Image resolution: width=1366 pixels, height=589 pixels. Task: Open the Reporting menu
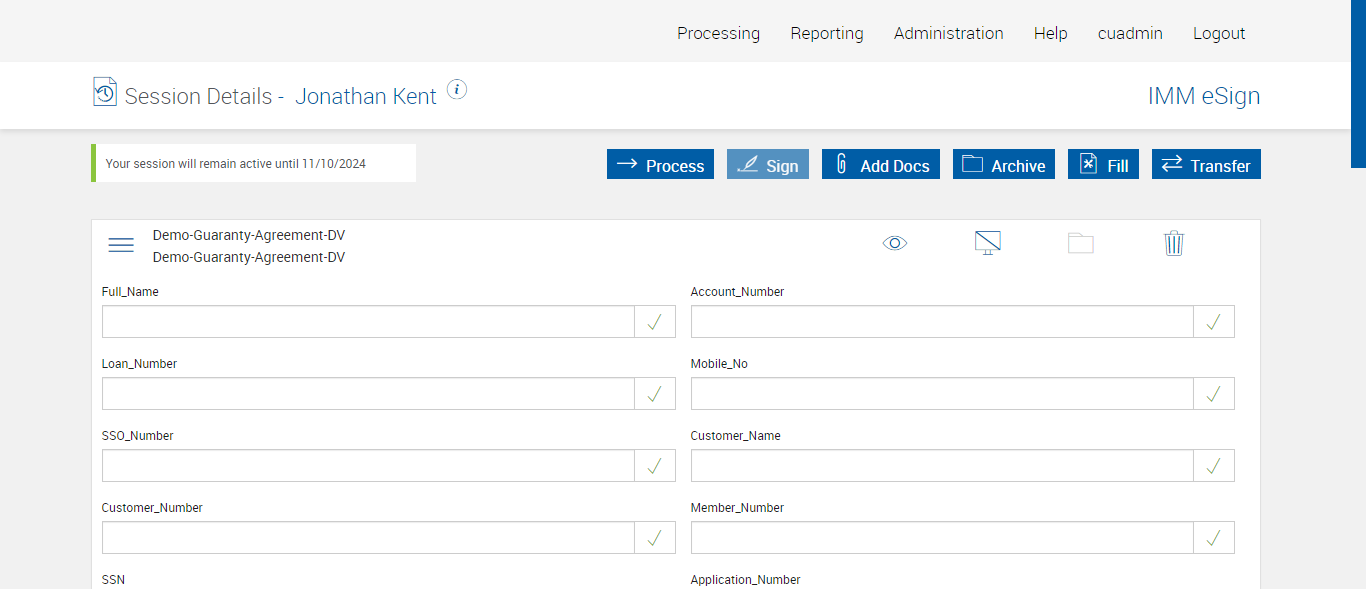click(x=827, y=33)
